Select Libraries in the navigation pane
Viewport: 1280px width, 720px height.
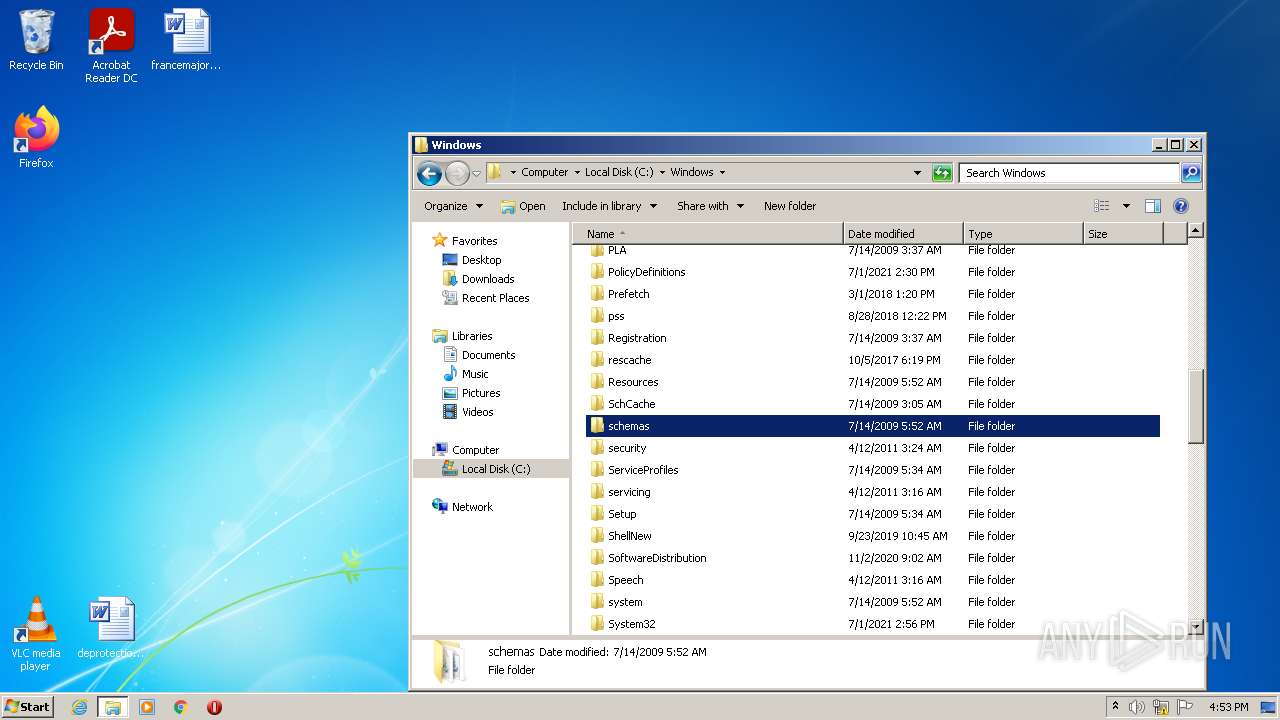point(472,336)
